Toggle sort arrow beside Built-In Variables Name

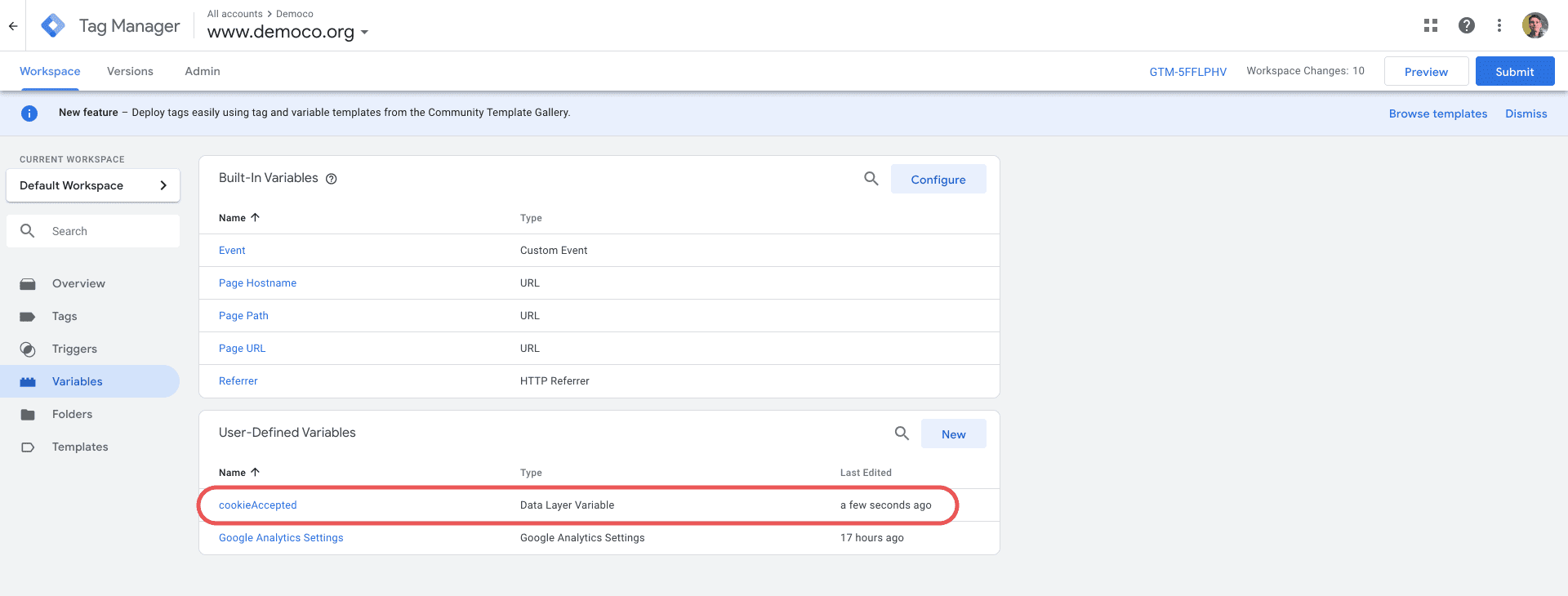(256, 217)
